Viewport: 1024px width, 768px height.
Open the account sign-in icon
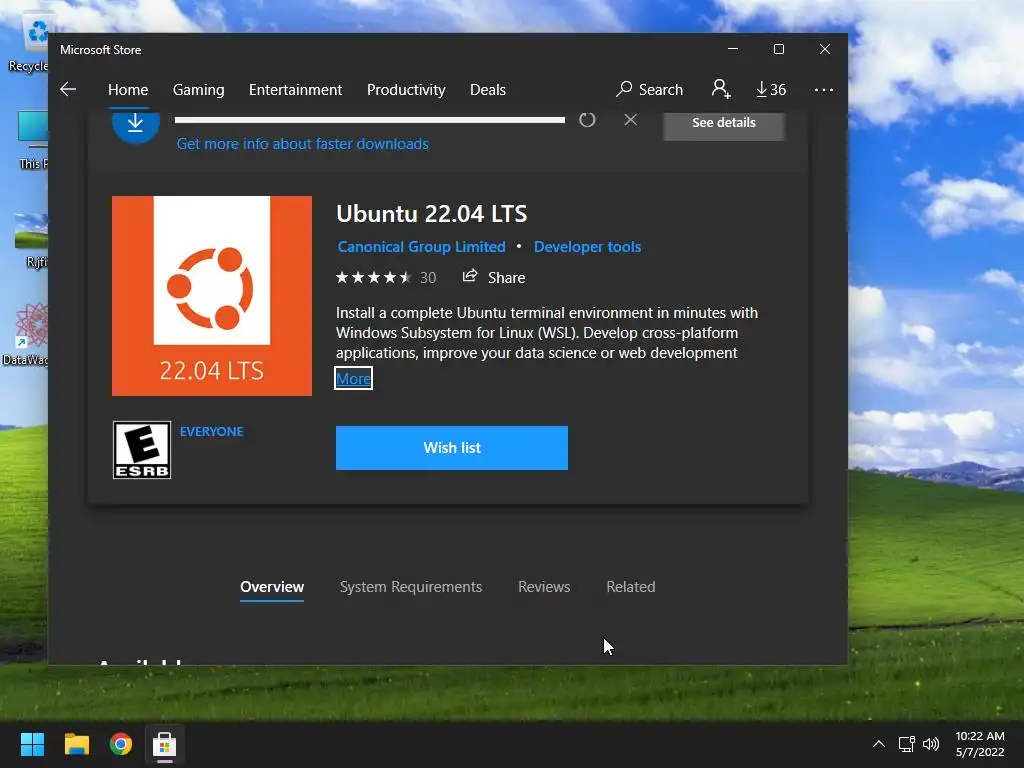721,89
